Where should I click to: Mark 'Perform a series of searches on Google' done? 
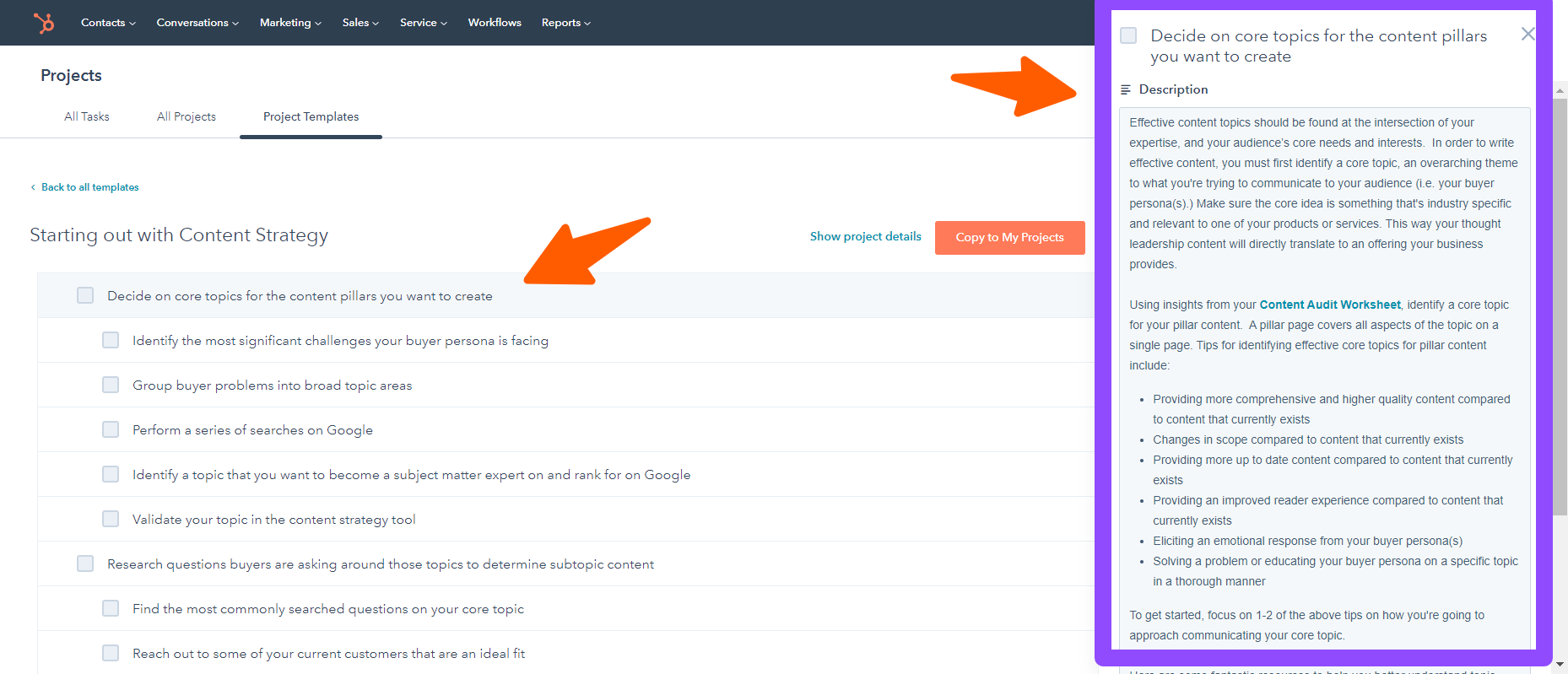(111, 429)
